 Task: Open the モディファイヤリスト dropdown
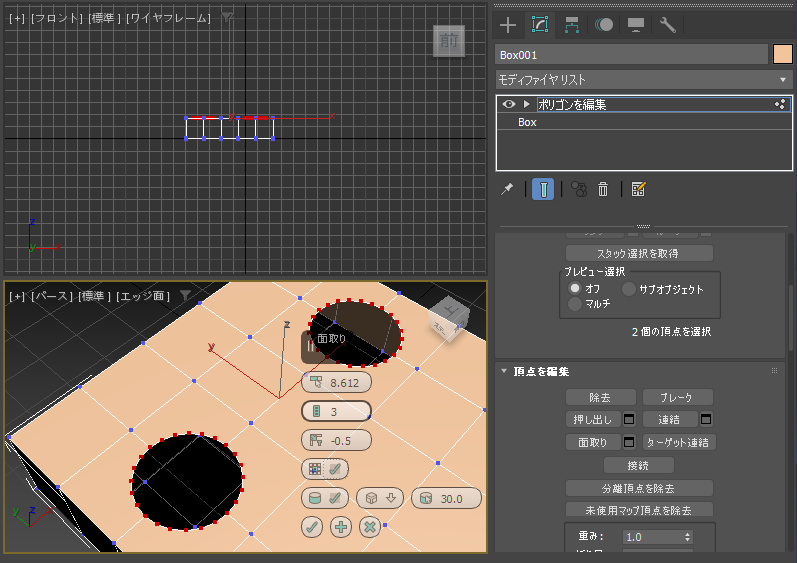click(643, 80)
